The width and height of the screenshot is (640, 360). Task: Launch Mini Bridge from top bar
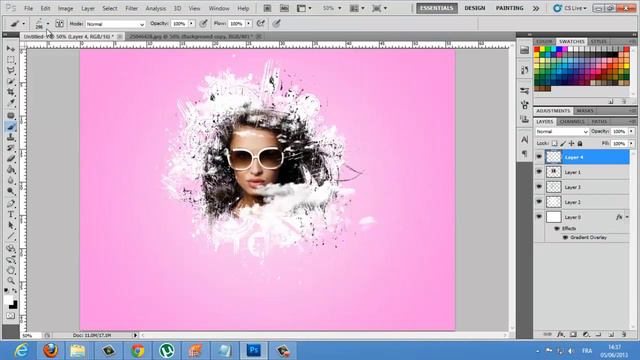click(284, 8)
